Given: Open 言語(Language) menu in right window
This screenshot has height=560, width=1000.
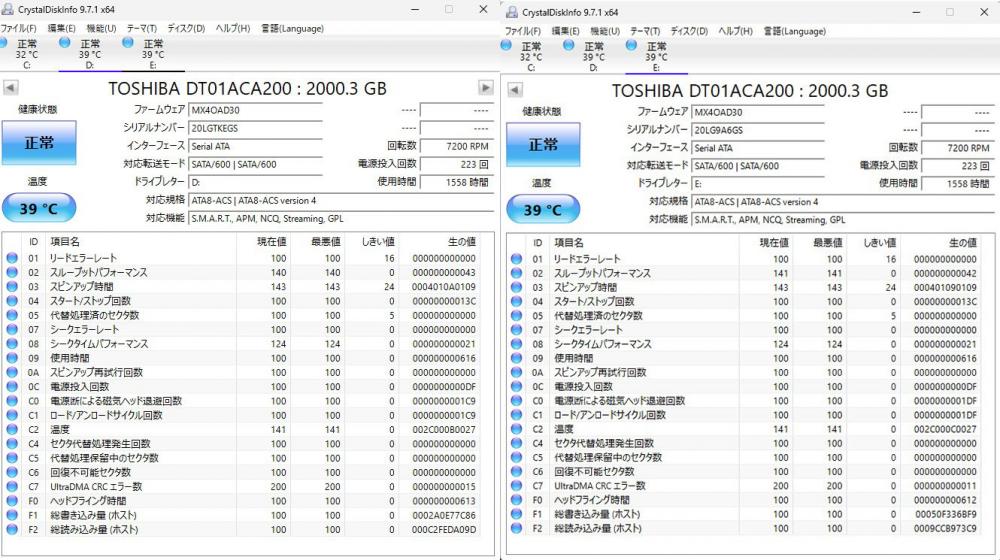Looking at the screenshot, I should click(795, 31).
